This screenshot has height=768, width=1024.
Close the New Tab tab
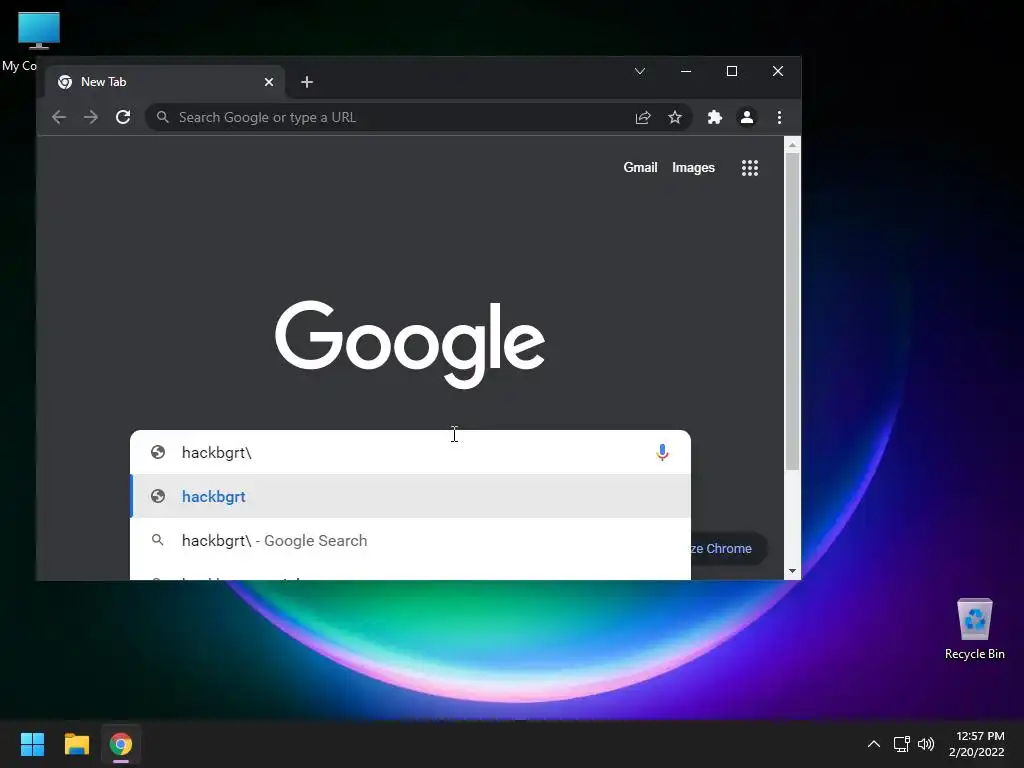pyautogui.click(x=269, y=82)
